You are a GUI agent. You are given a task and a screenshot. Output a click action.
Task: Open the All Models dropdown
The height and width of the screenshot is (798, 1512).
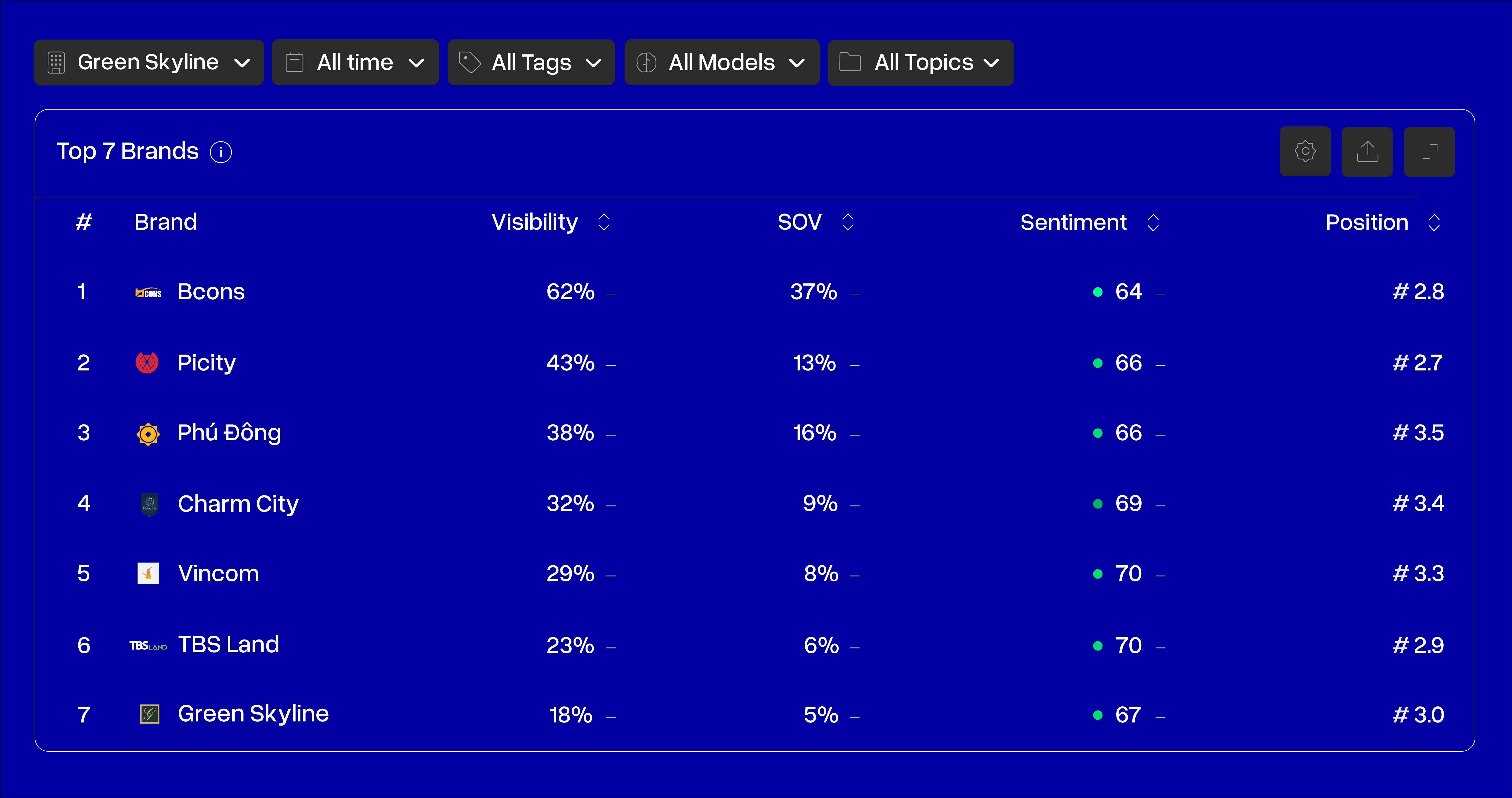pos(722,62)
